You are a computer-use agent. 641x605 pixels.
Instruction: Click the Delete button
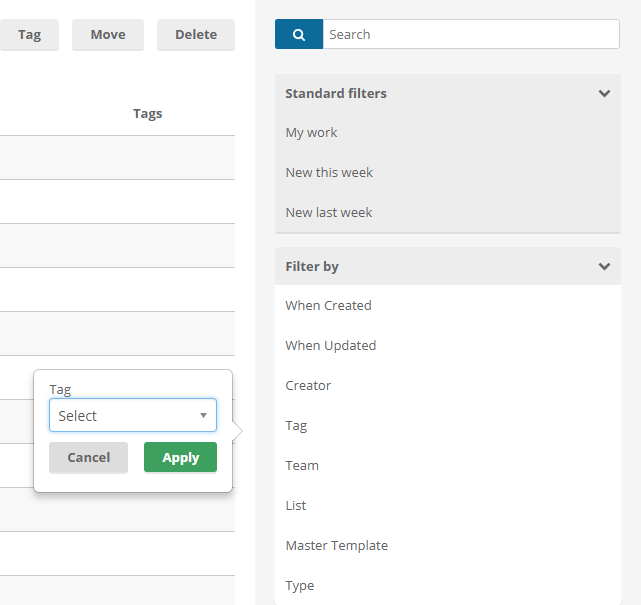coord(196,35)
